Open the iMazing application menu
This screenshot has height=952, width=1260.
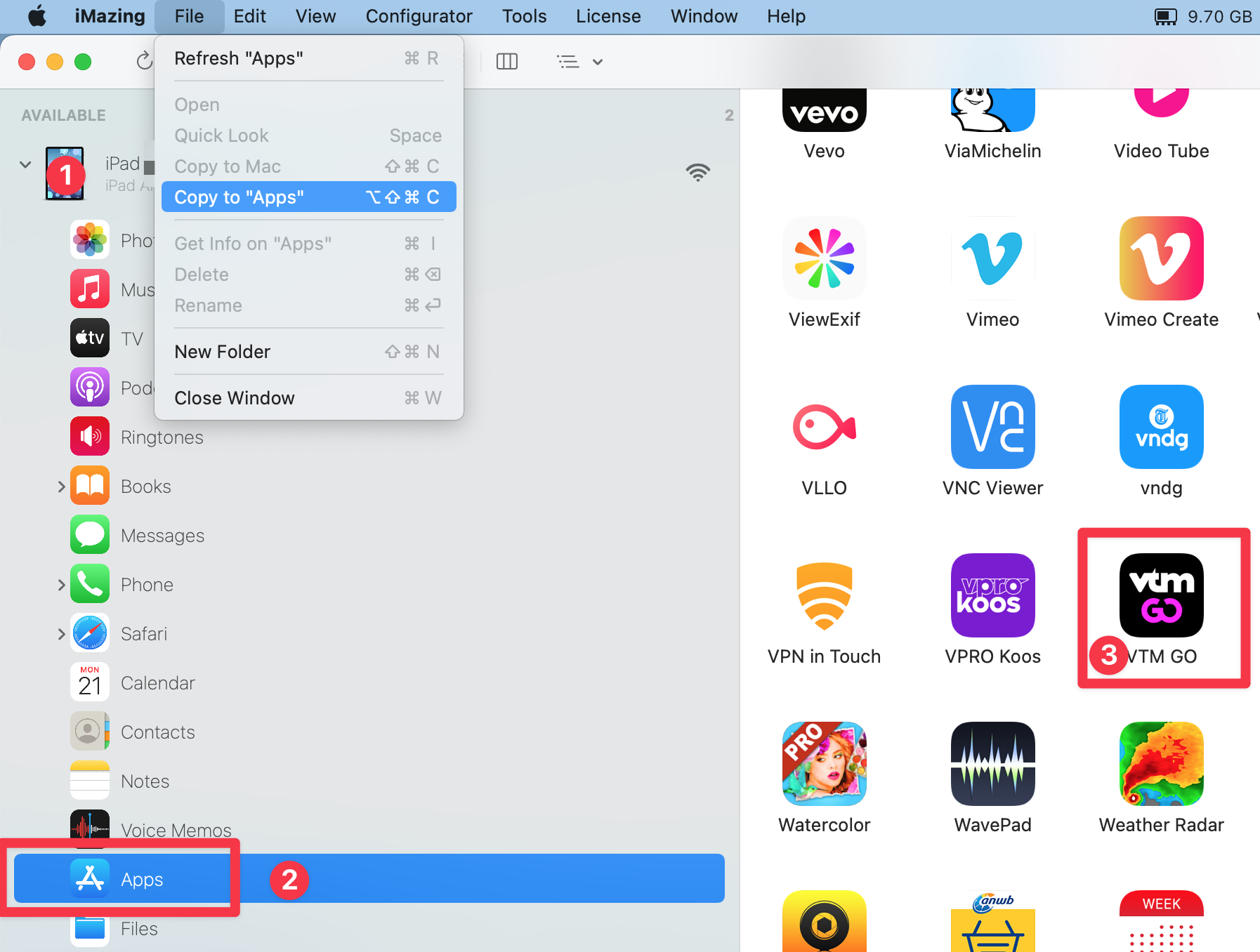[x=110, y=16]
